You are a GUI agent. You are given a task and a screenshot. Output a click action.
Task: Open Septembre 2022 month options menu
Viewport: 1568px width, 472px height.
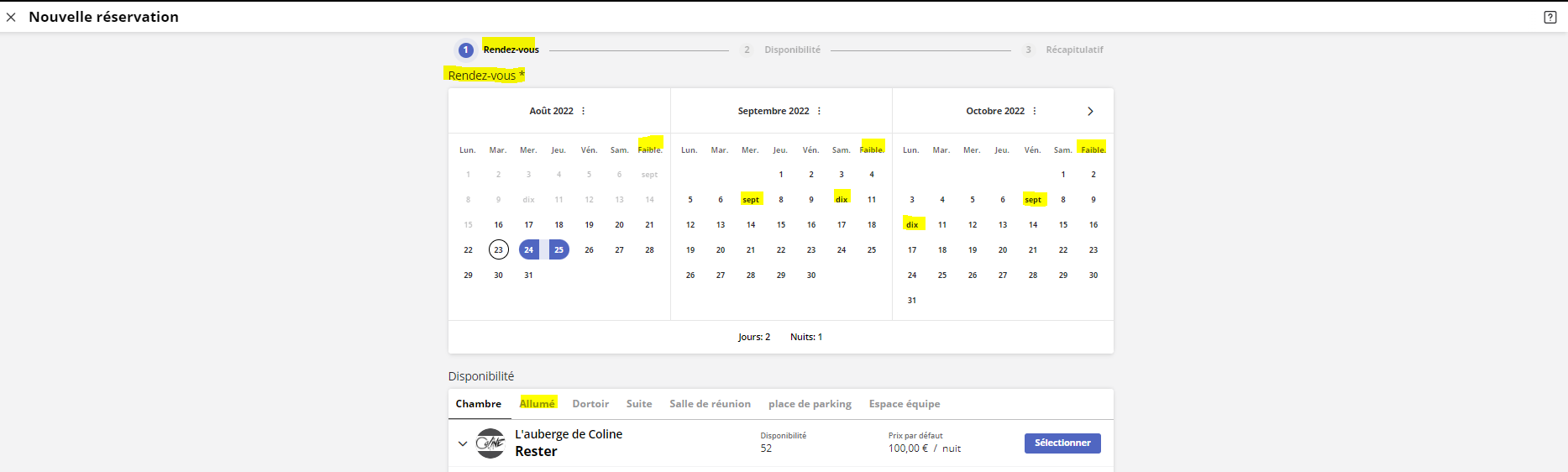pyautogui.click(x=820, y=111)
